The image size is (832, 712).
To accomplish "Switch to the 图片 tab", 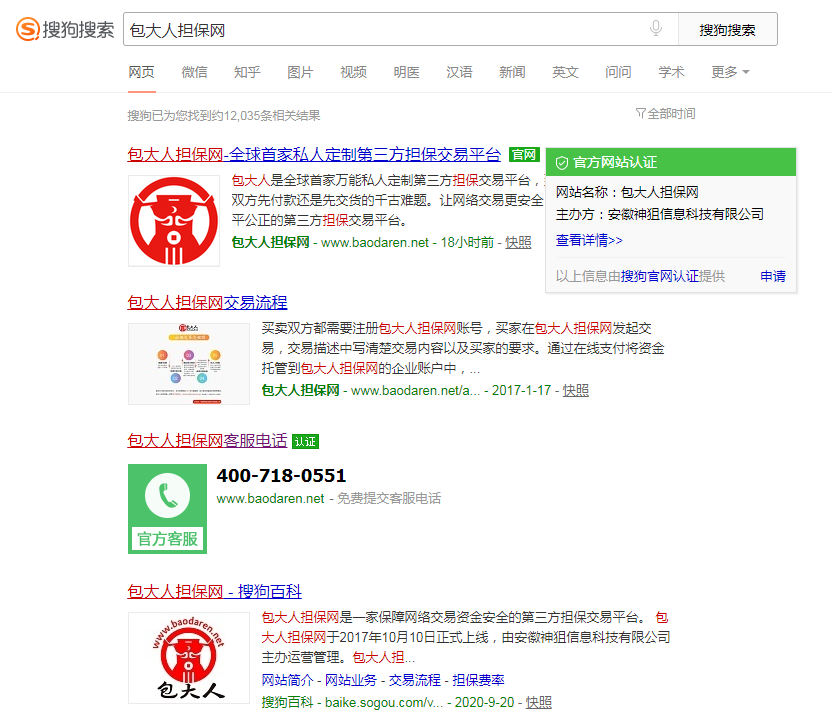I will [x=300, y=72].
